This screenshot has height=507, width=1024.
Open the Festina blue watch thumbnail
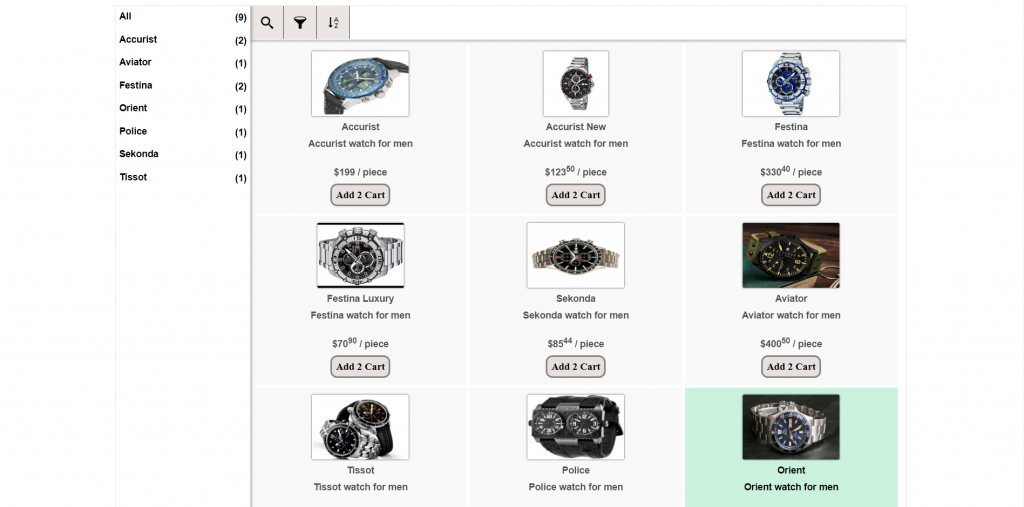point(791,84)
